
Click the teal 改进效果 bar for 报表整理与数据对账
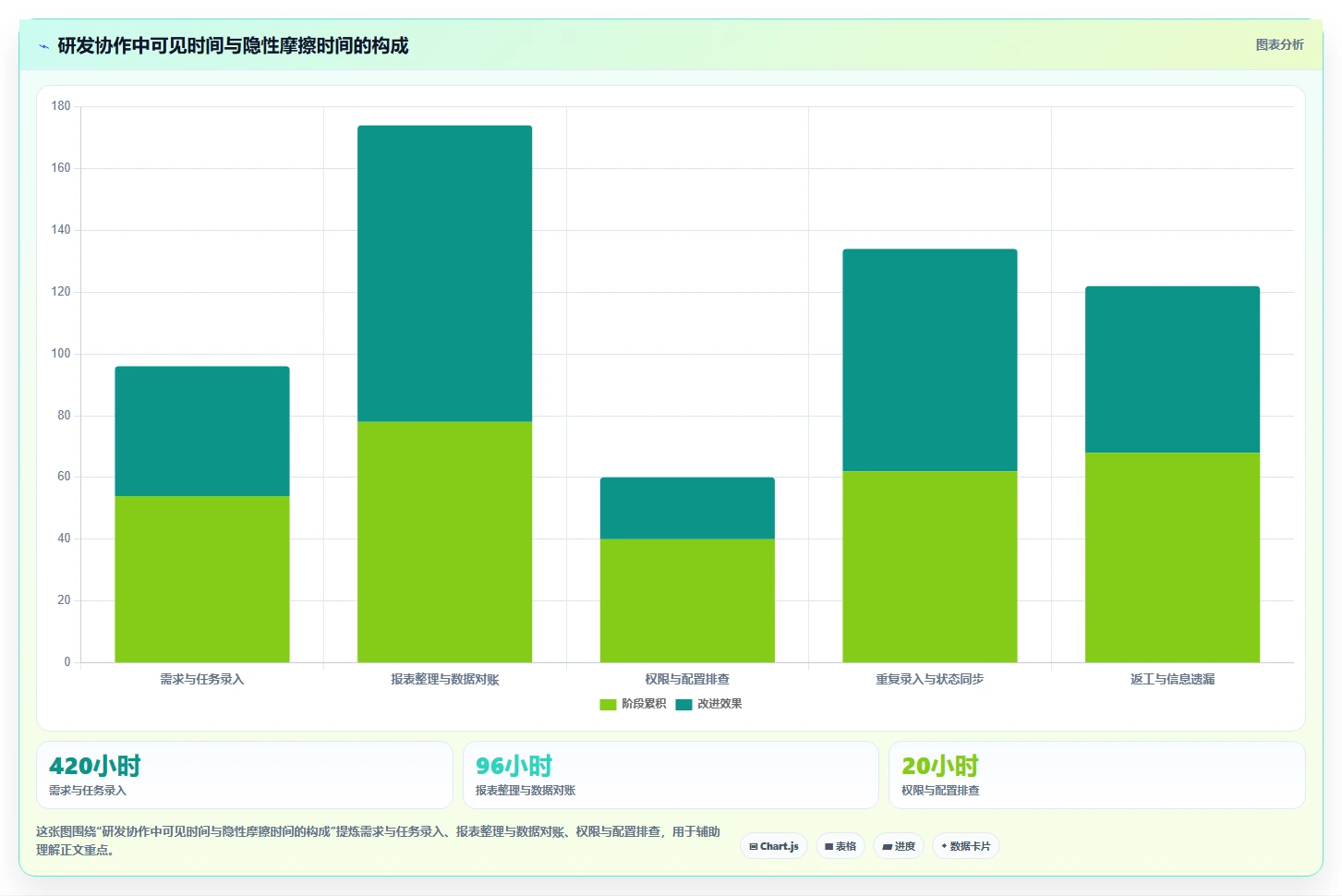click(x=444, y=273)
